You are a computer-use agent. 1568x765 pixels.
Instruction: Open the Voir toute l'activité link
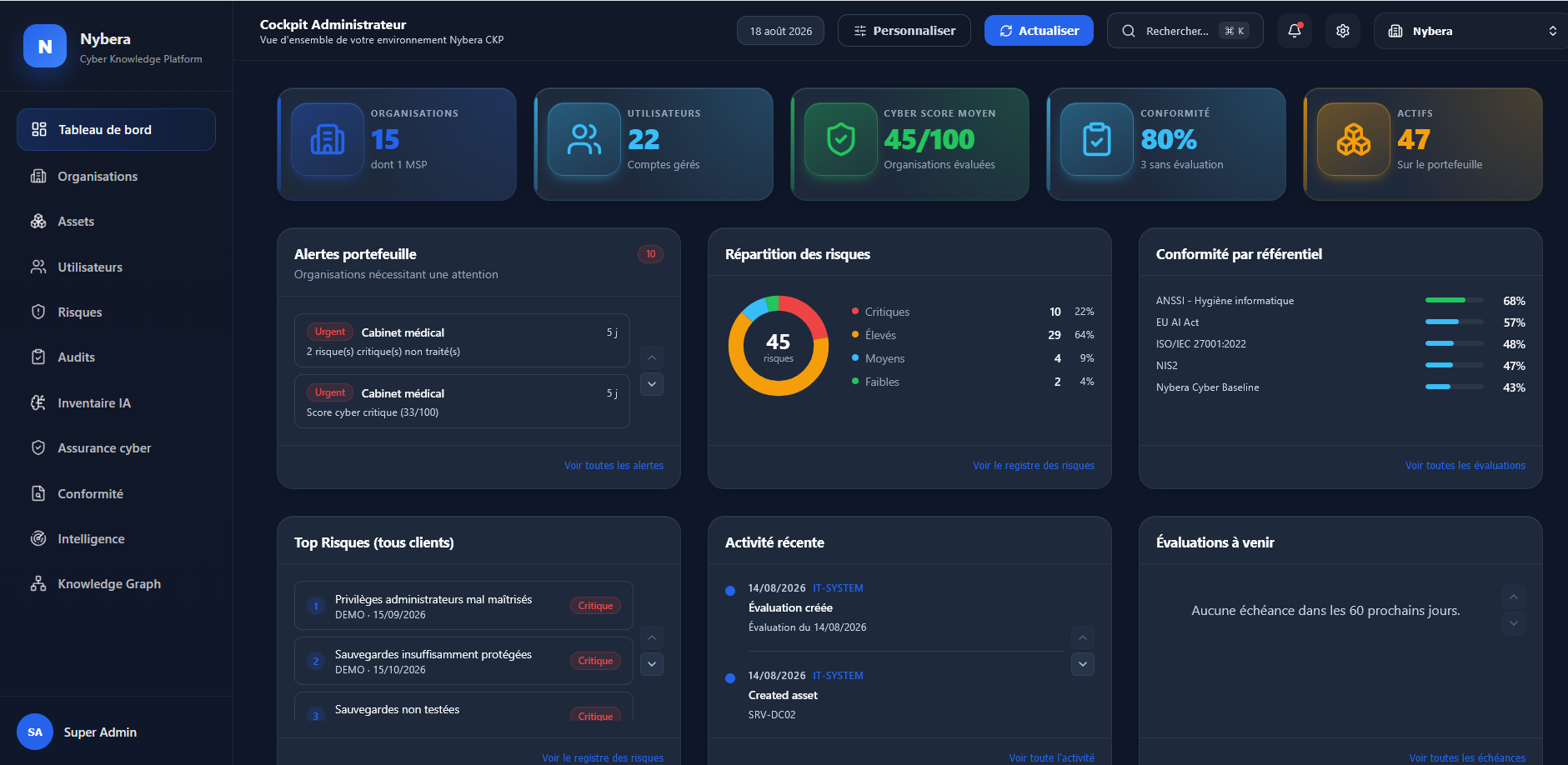[x=1052, y=758]
